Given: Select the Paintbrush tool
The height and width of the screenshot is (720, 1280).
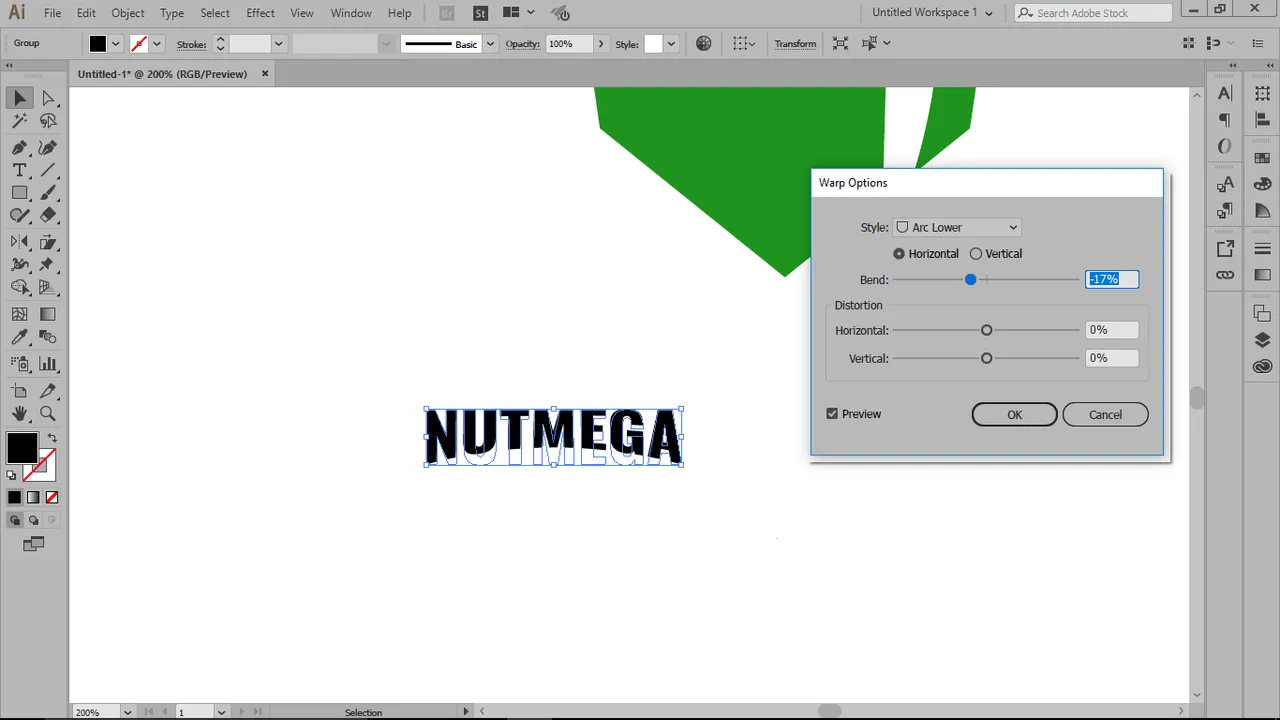Looking at the screenshot, I should 48,193.
